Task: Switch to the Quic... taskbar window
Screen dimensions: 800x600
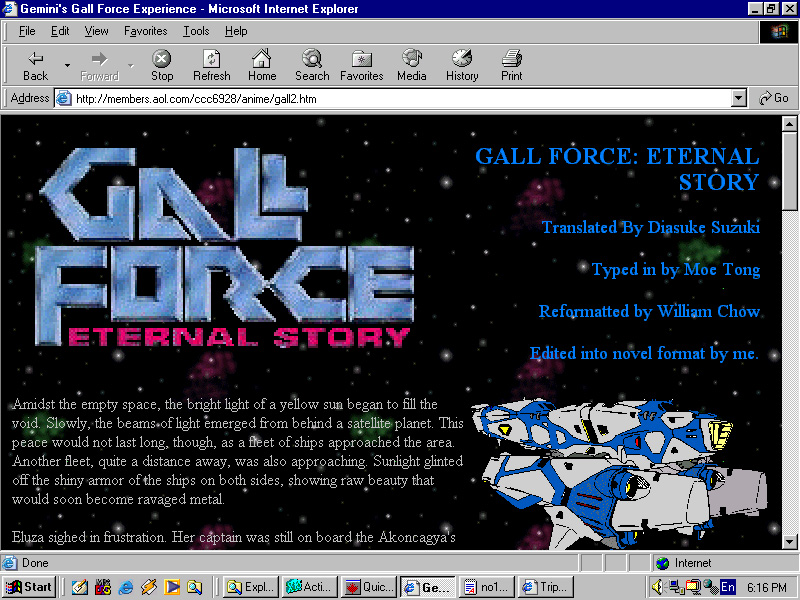Action: pos(369,587)
